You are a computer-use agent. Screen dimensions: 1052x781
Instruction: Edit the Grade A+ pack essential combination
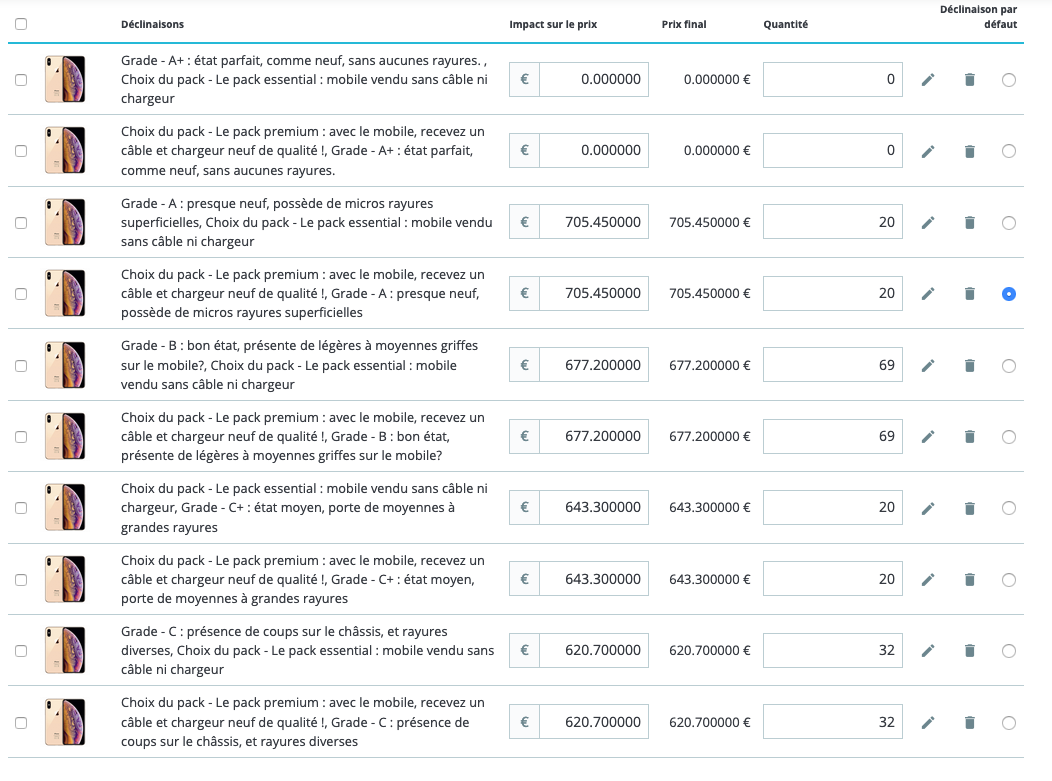[928, 80]
